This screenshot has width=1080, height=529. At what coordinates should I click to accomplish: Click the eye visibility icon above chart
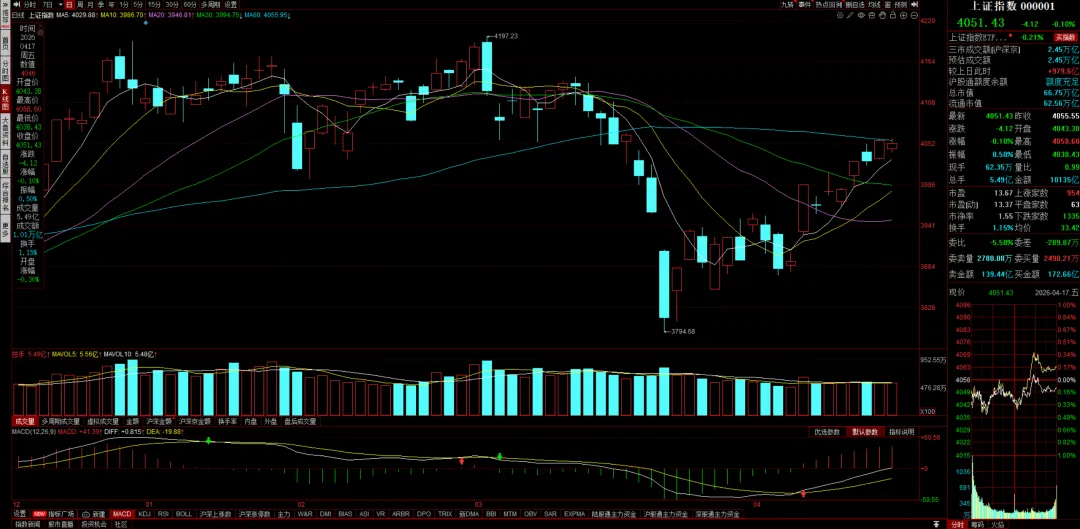tap(861, 15)
